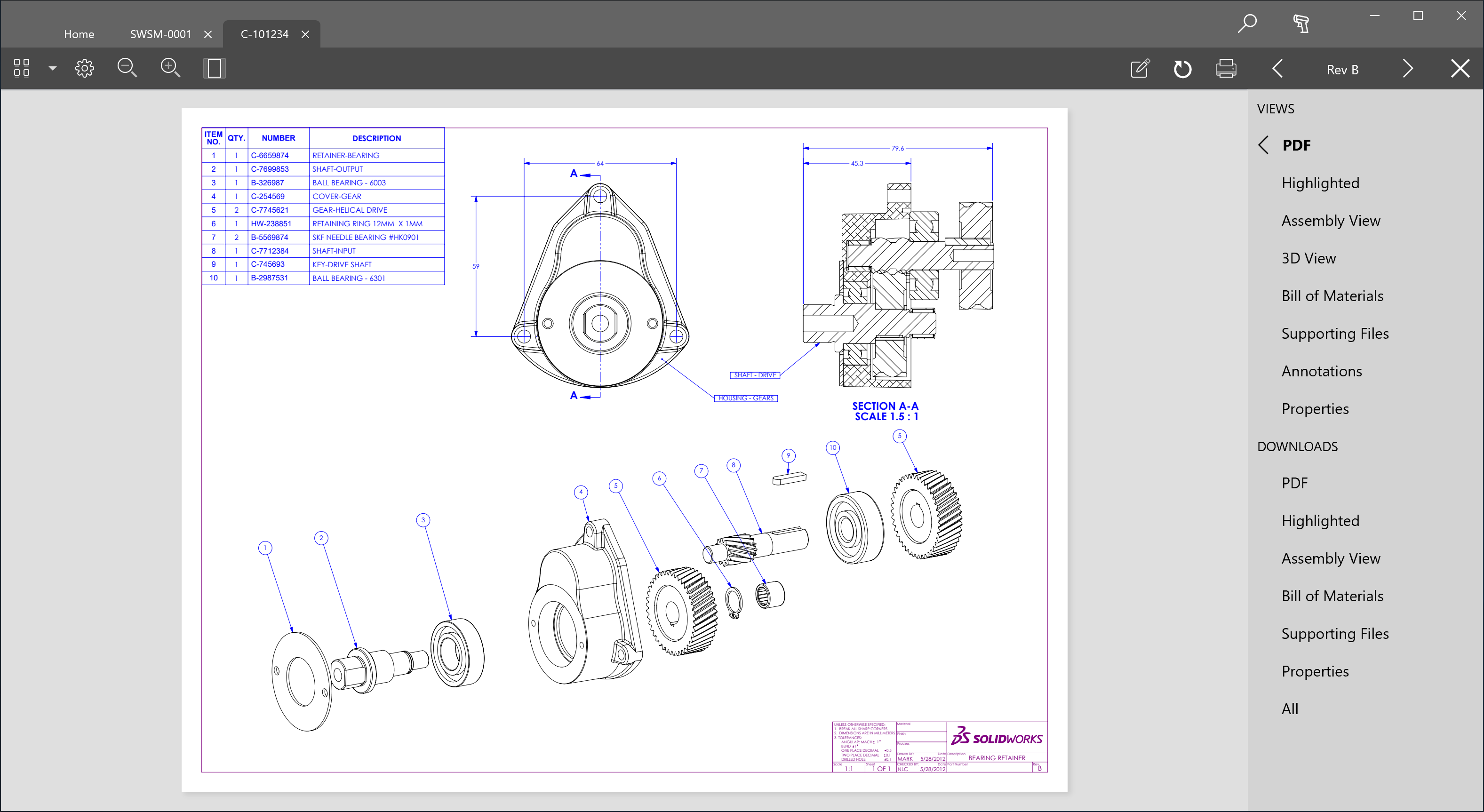Click SKF NEEDLE BEARING #HK0901 cell
This screenshot has height=812, width=1484.
tap(376, 237)
